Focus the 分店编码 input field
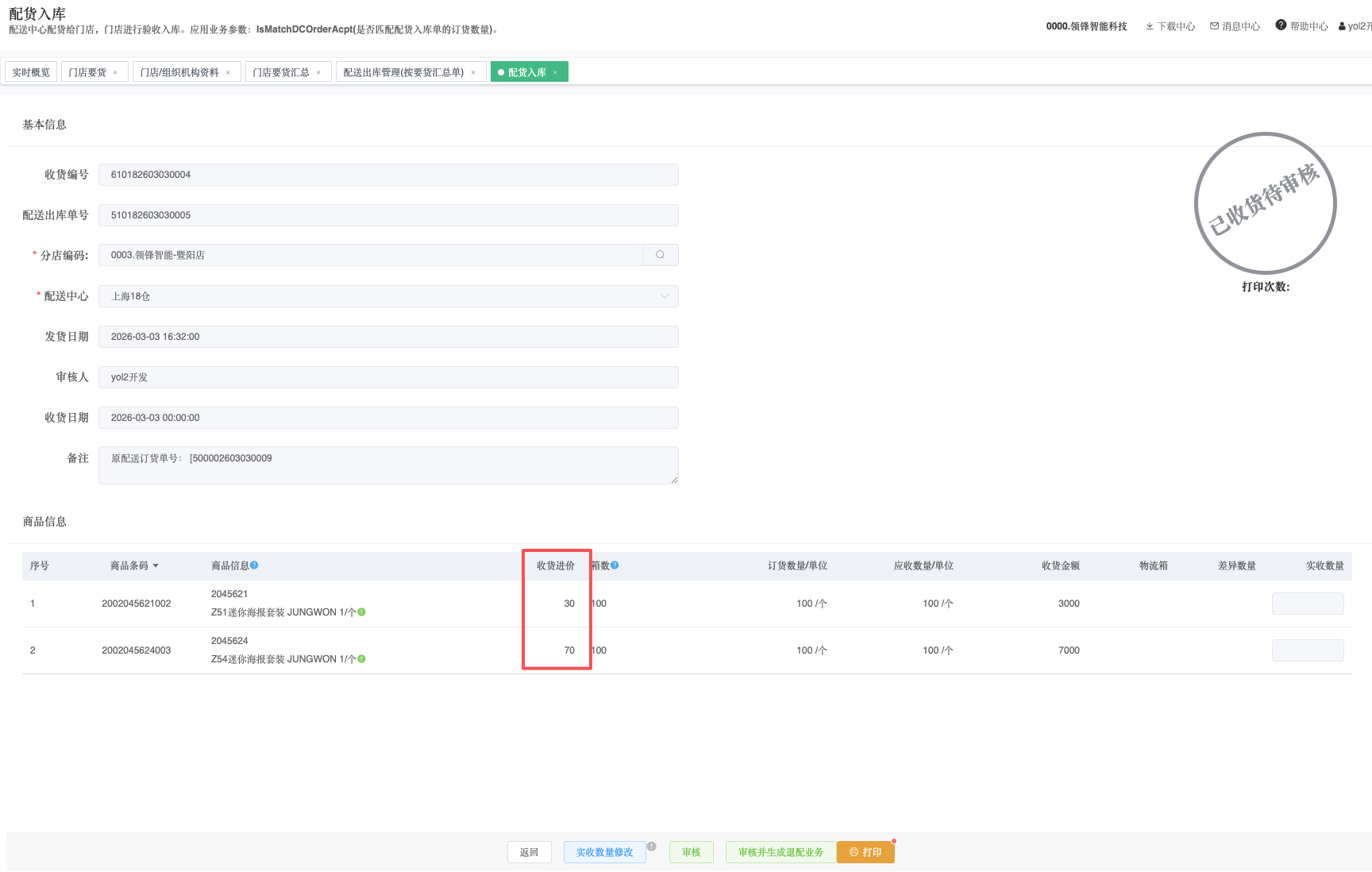1372x872 pixels. point(371,255)
